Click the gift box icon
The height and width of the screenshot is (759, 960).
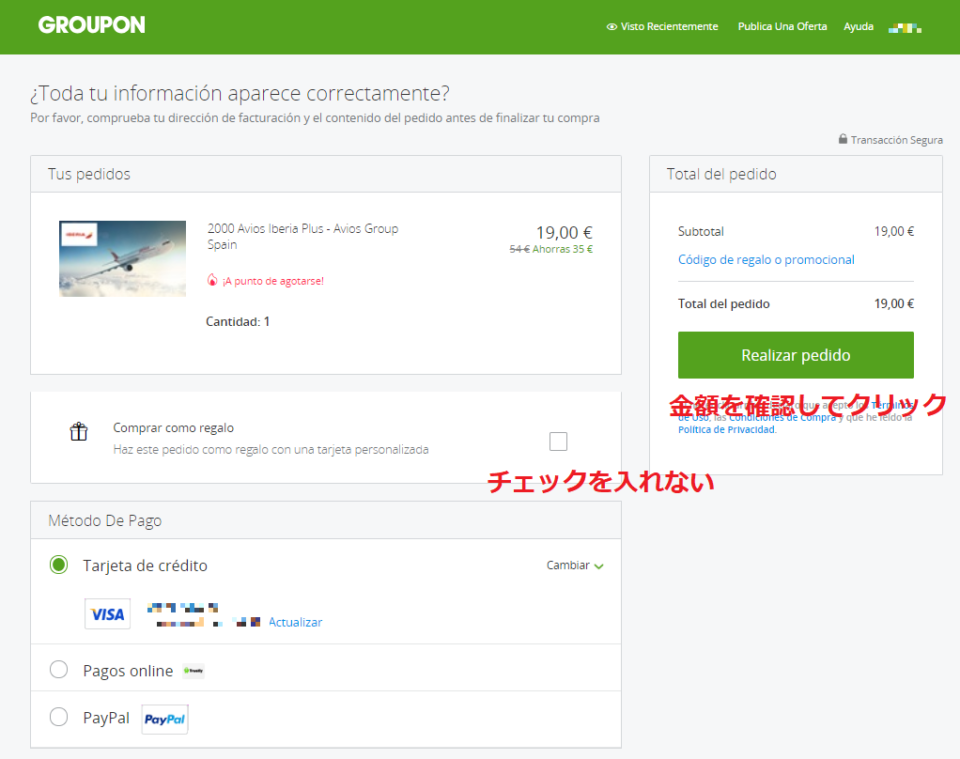(79, 432)
